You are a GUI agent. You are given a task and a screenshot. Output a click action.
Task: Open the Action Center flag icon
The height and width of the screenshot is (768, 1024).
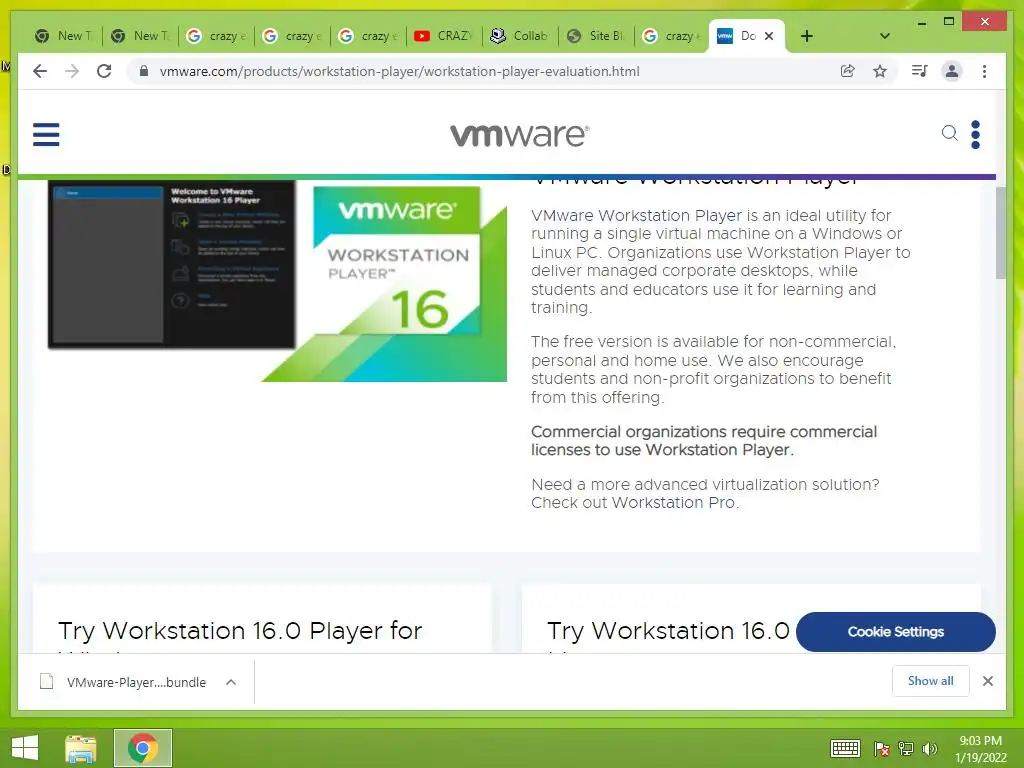coord(882,749)
